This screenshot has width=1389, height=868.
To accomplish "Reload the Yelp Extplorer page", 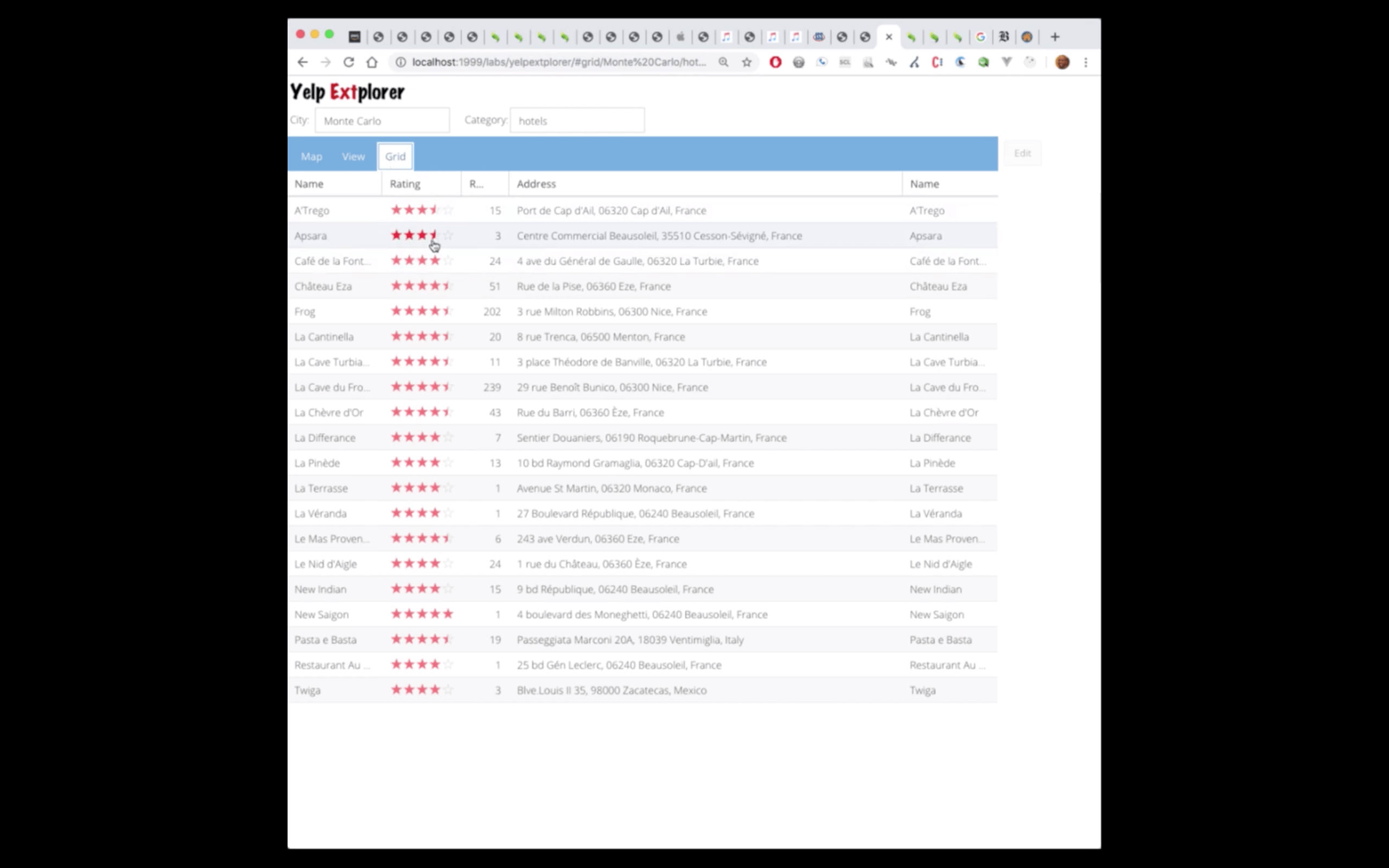I will tap(348, 62).
